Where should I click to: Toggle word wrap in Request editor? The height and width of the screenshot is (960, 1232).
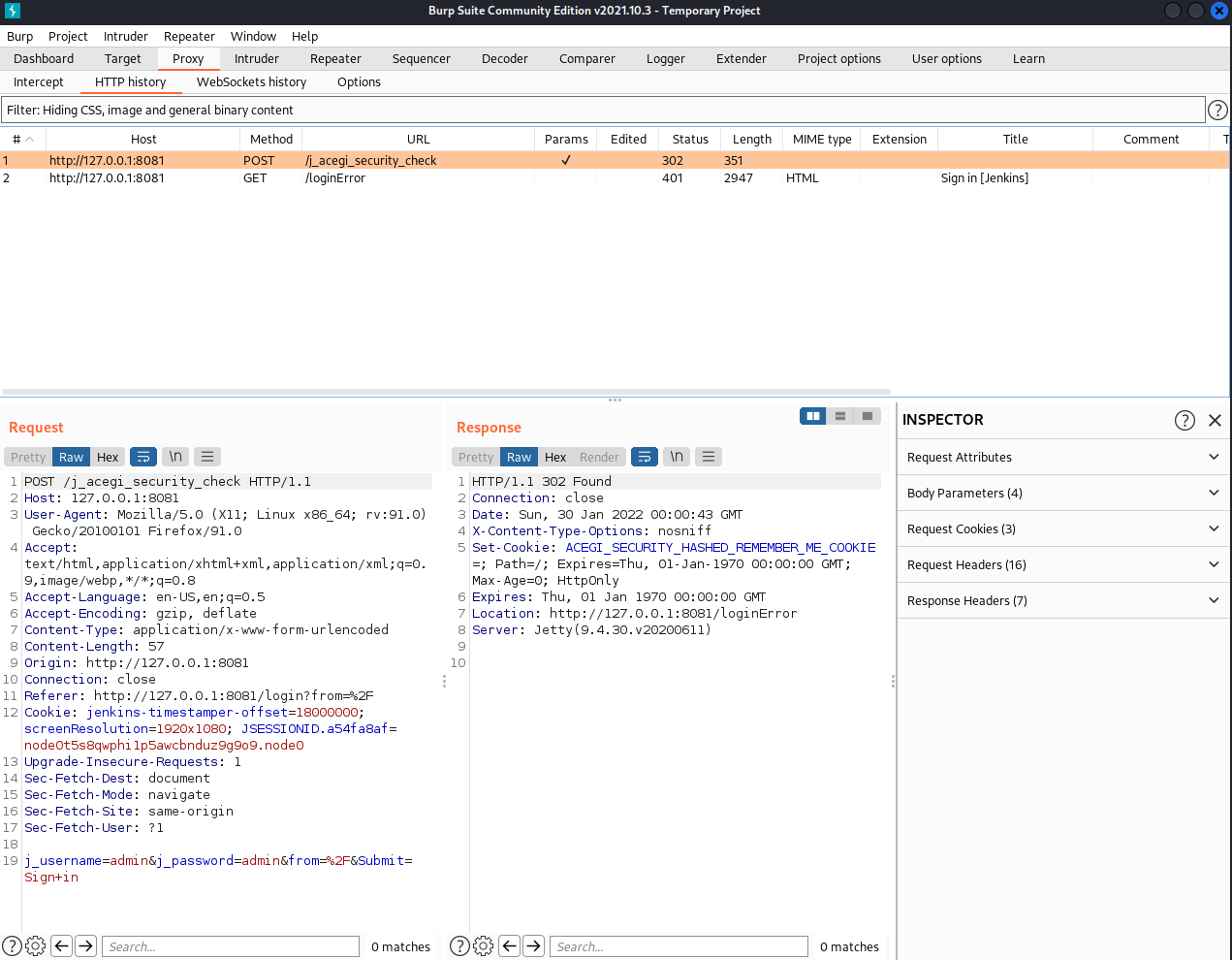tap(143, 457)
